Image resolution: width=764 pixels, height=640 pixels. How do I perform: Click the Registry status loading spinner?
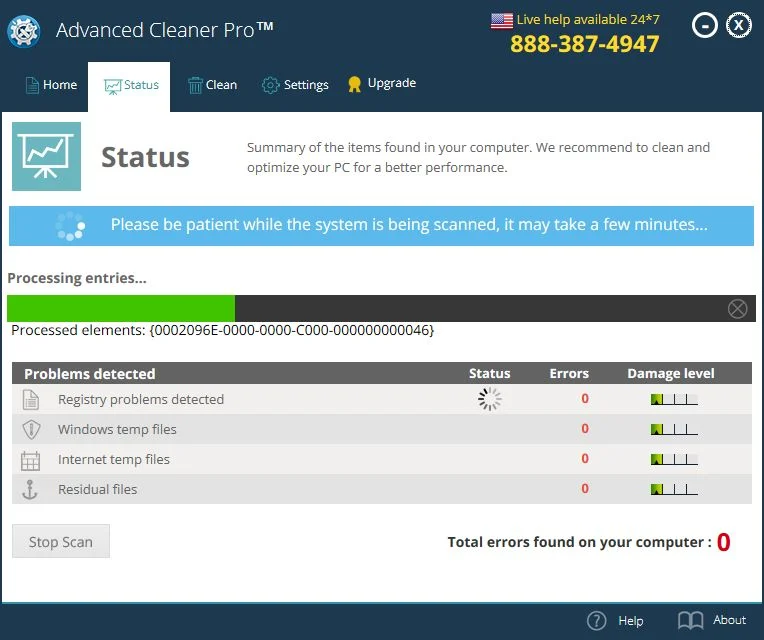490,399
